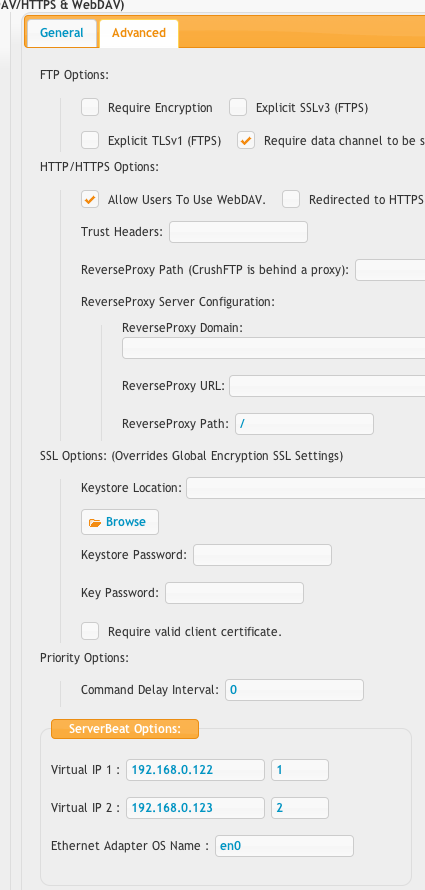Click the Ethernet Adapter OS Name field
Image resolution: width=425 pixels, height=890 pixels.
(x=284, y=846)
